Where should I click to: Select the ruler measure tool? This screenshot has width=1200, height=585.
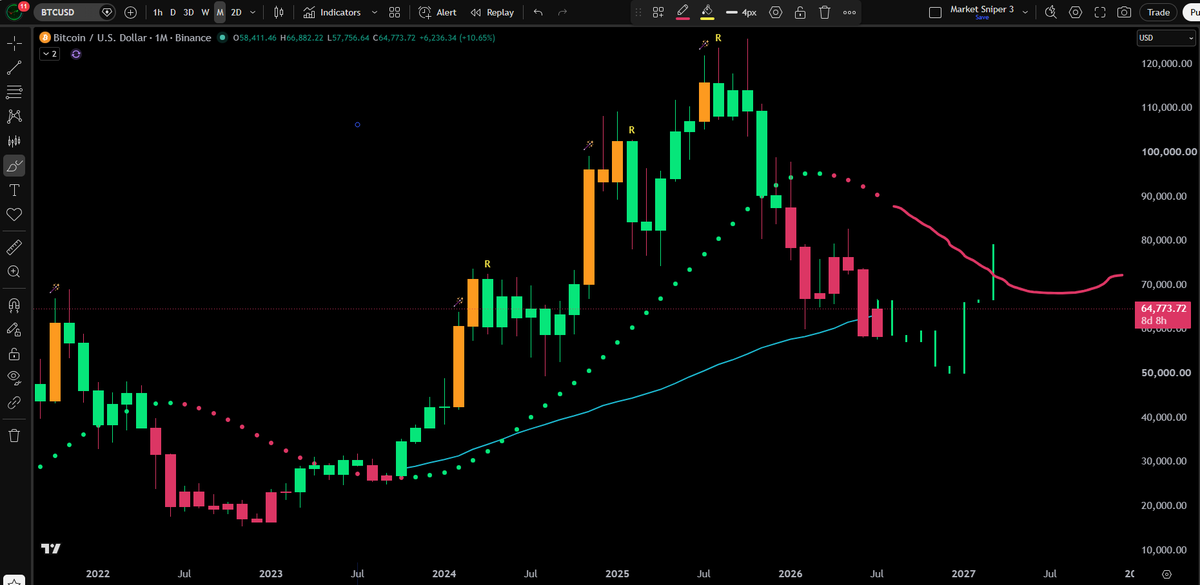coord(14,246)
